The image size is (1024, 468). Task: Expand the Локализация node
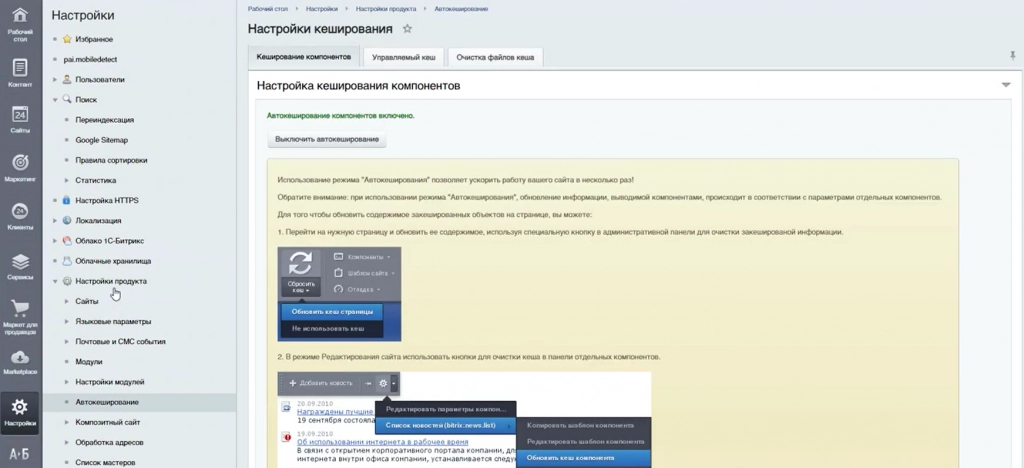tap(56, 221)
